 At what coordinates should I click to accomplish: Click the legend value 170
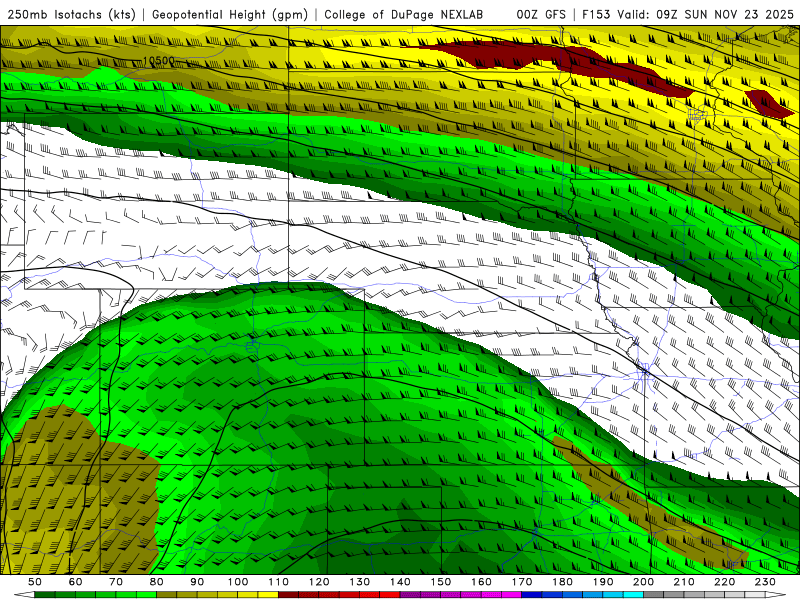tap(522, 582)
